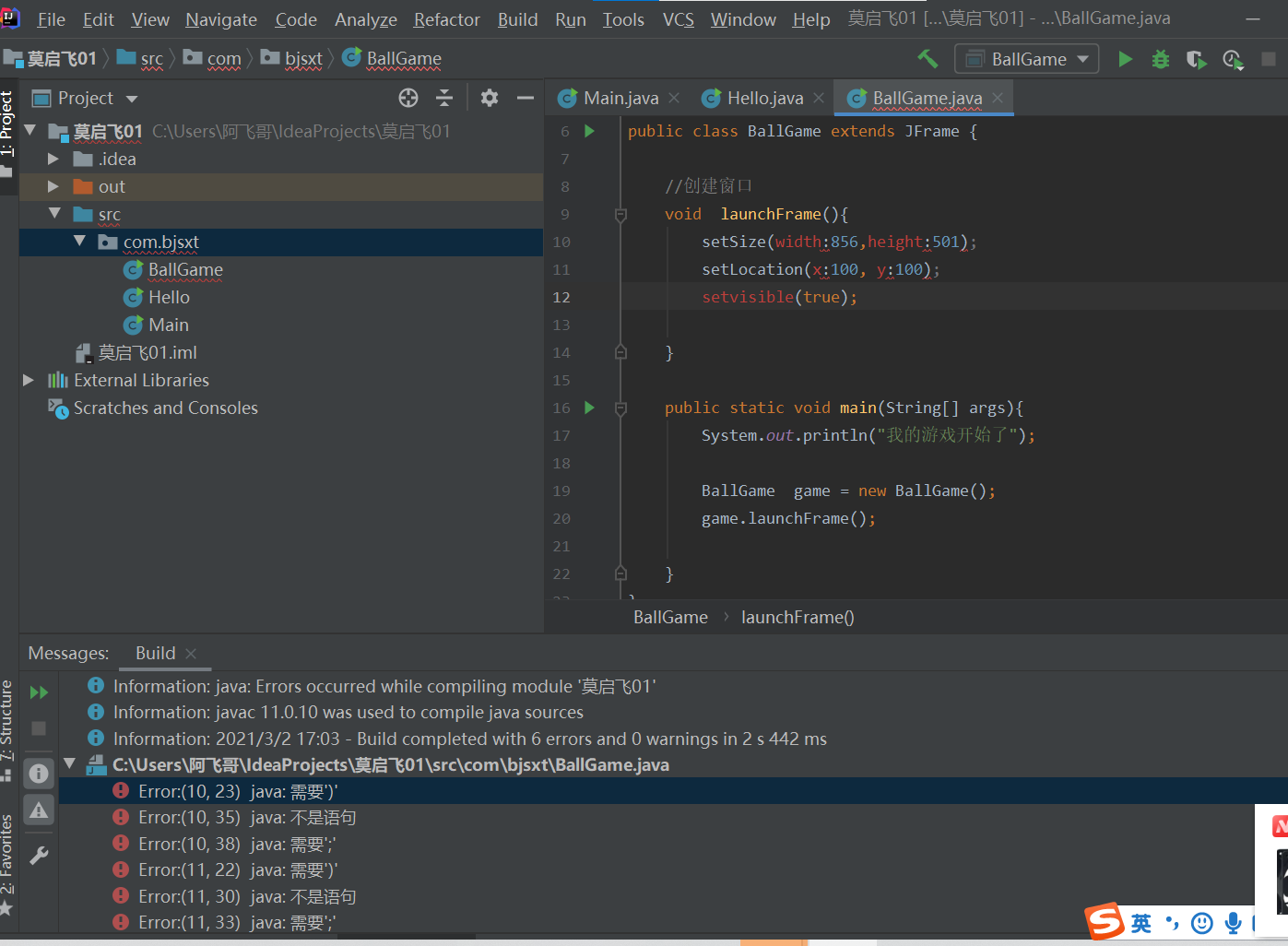Viewport: 1288px width, 946px height.
Task: Collapse the BallGame.java error group
Action: click(x=70, y=763)
